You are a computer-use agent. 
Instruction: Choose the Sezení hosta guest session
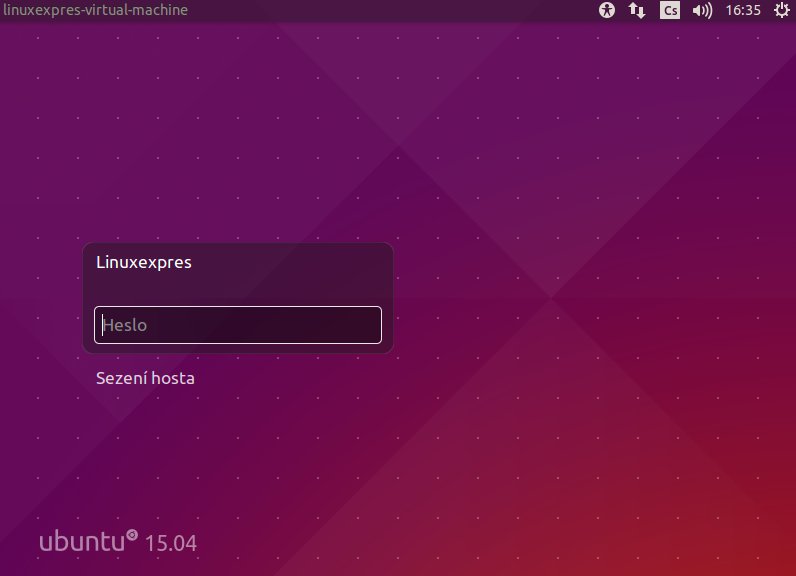145,378
